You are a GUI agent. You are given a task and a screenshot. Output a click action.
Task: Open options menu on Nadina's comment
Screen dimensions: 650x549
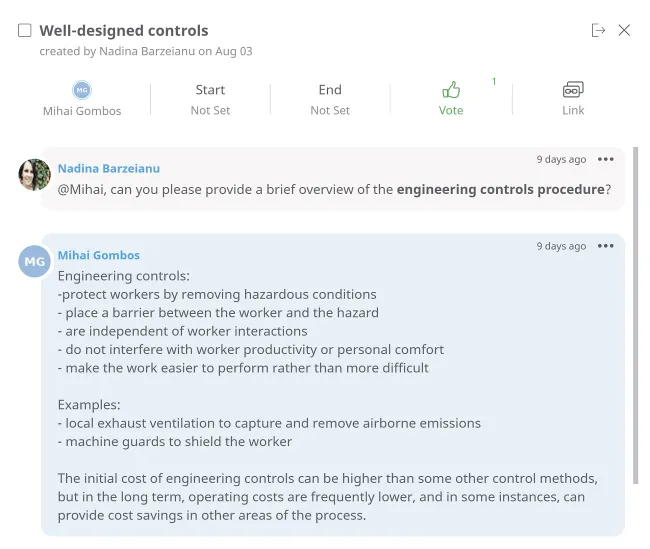[606, 159]
